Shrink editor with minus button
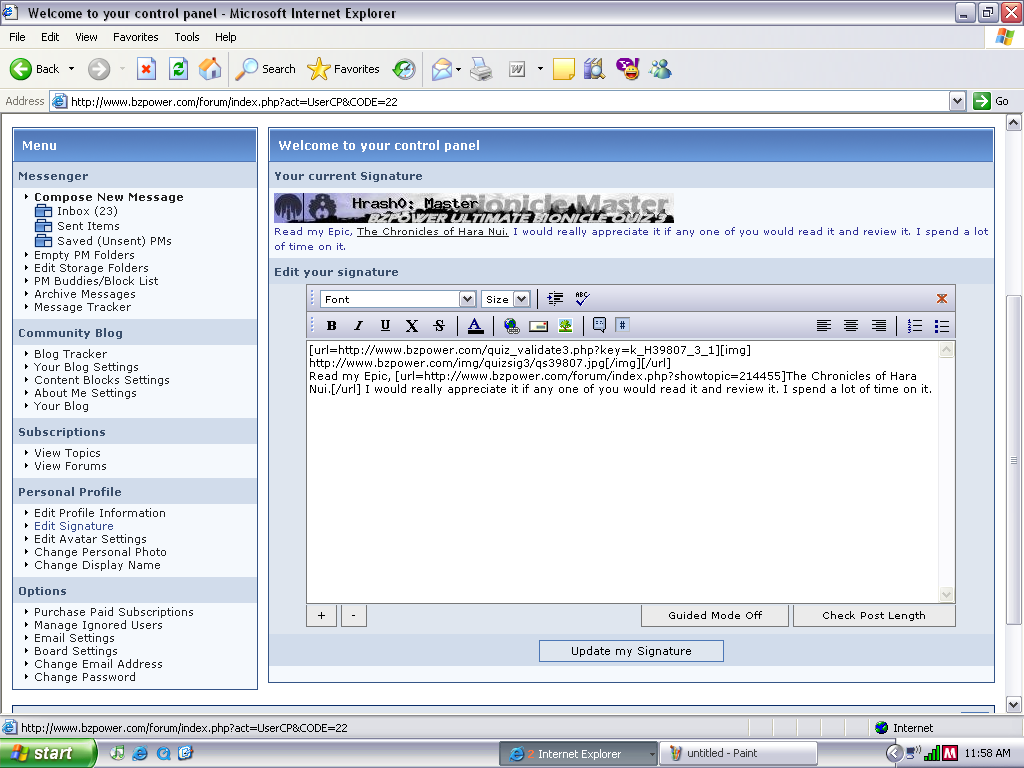1024x768 pixels. (353, 615)
